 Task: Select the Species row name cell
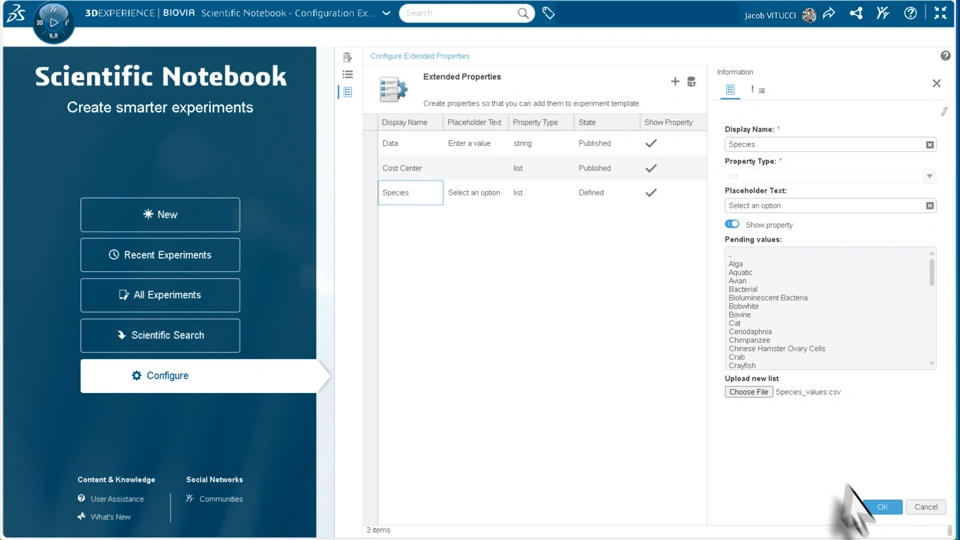click(410, 192)
